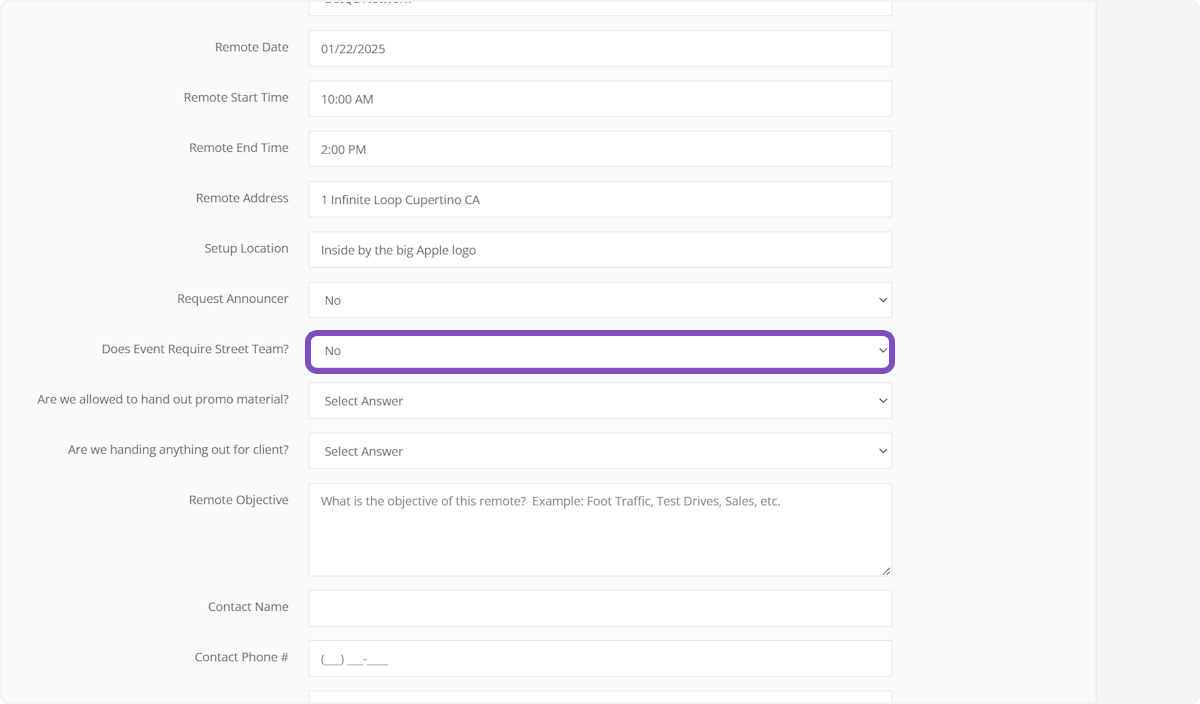Grab the Remote Objective textarea resize handle
Viewport: 1200px width, 704px height.
point(885,571)
